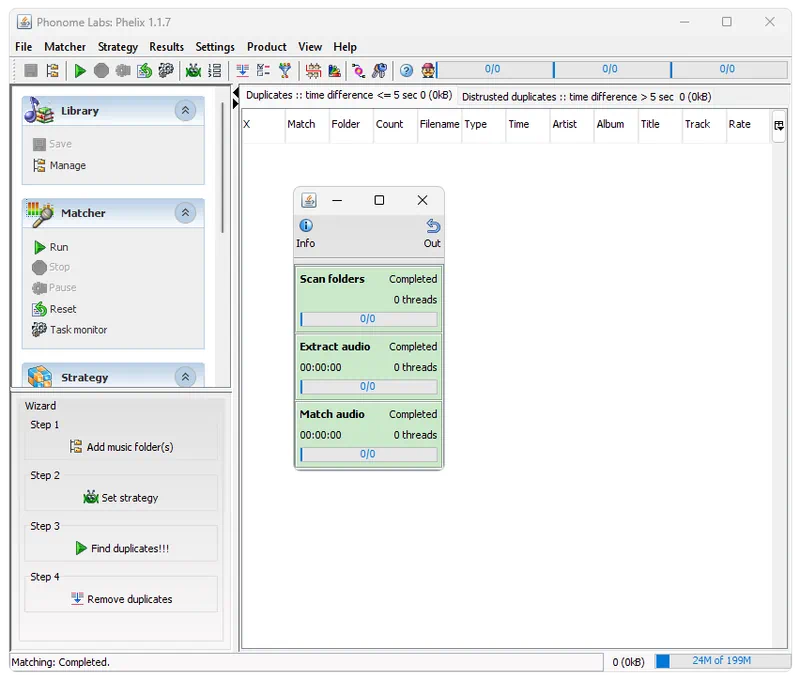
Task: Click Library panel header title
Action: click(x=80, y=111)
